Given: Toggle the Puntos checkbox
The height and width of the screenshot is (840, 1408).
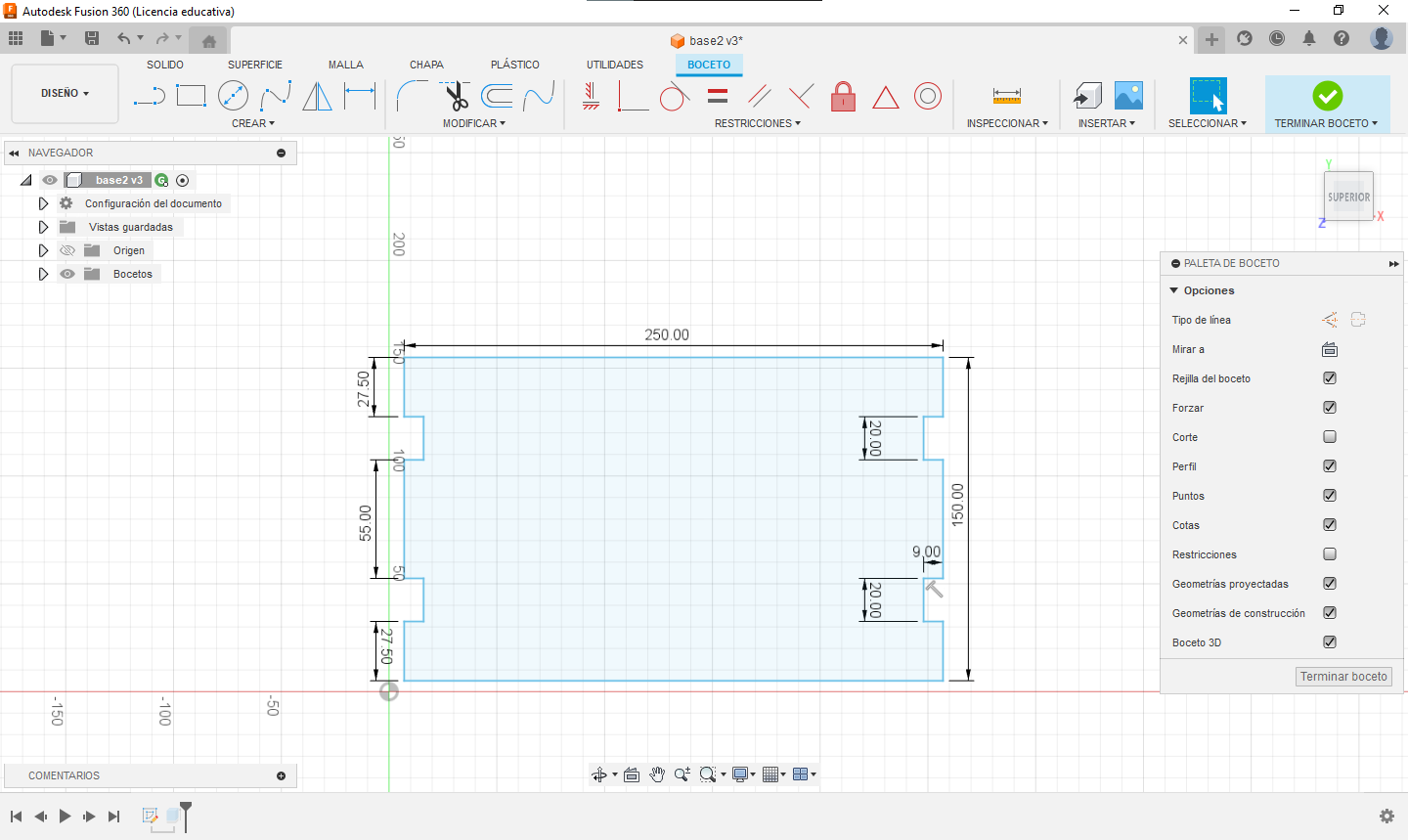Looking at the screenshot, I should (1330, 496).
